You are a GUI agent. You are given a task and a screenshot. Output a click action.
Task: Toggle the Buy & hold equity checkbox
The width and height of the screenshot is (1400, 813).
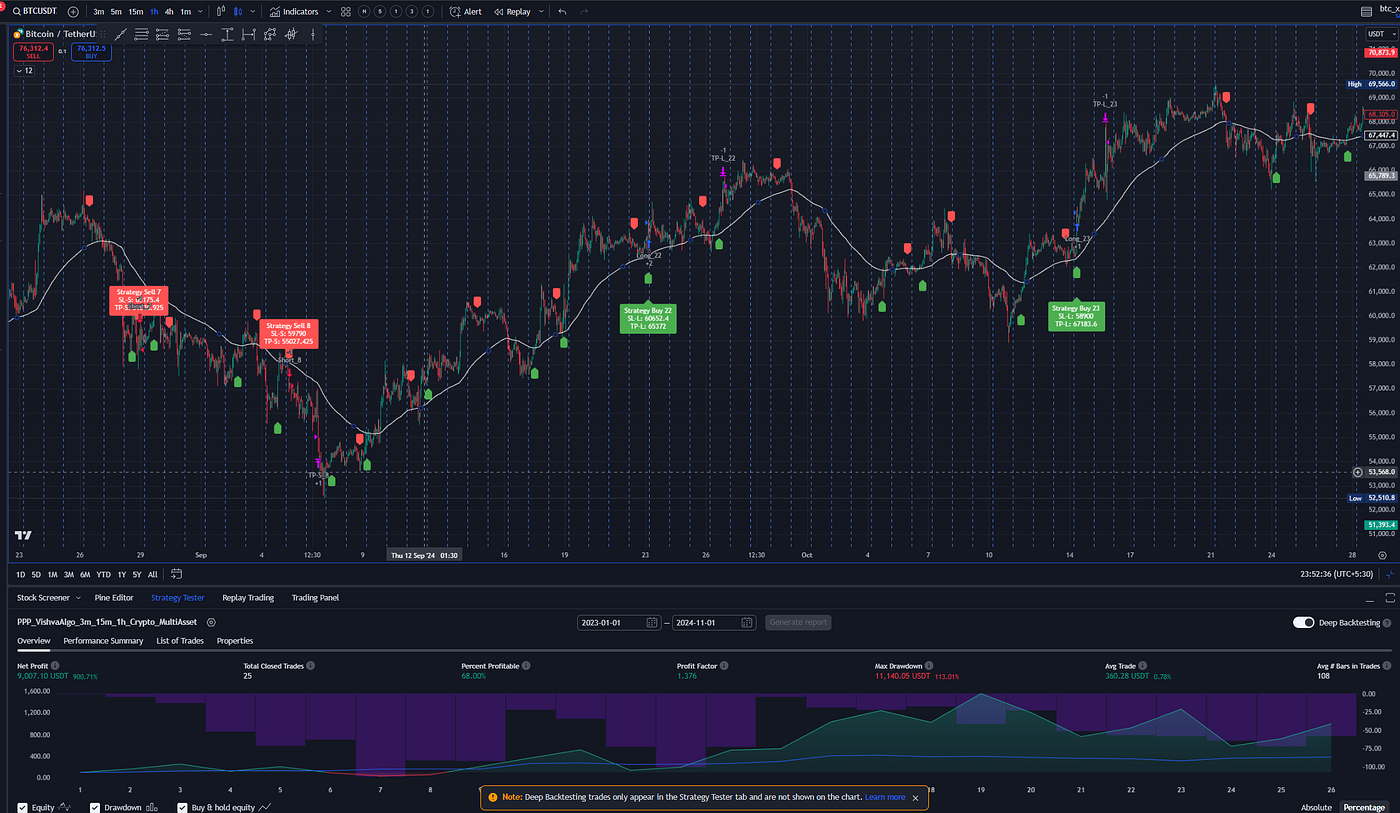pyautogui.click(x=183, y=807)
